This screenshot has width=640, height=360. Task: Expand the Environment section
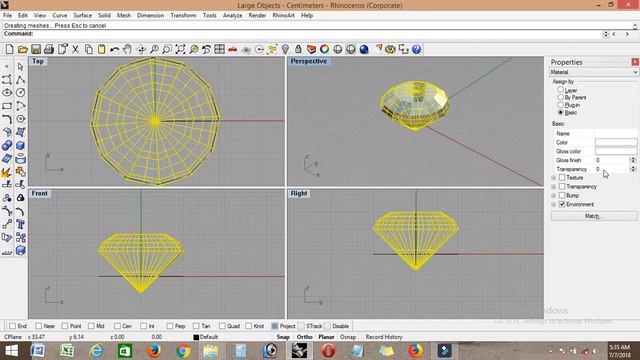pos(553,204)
